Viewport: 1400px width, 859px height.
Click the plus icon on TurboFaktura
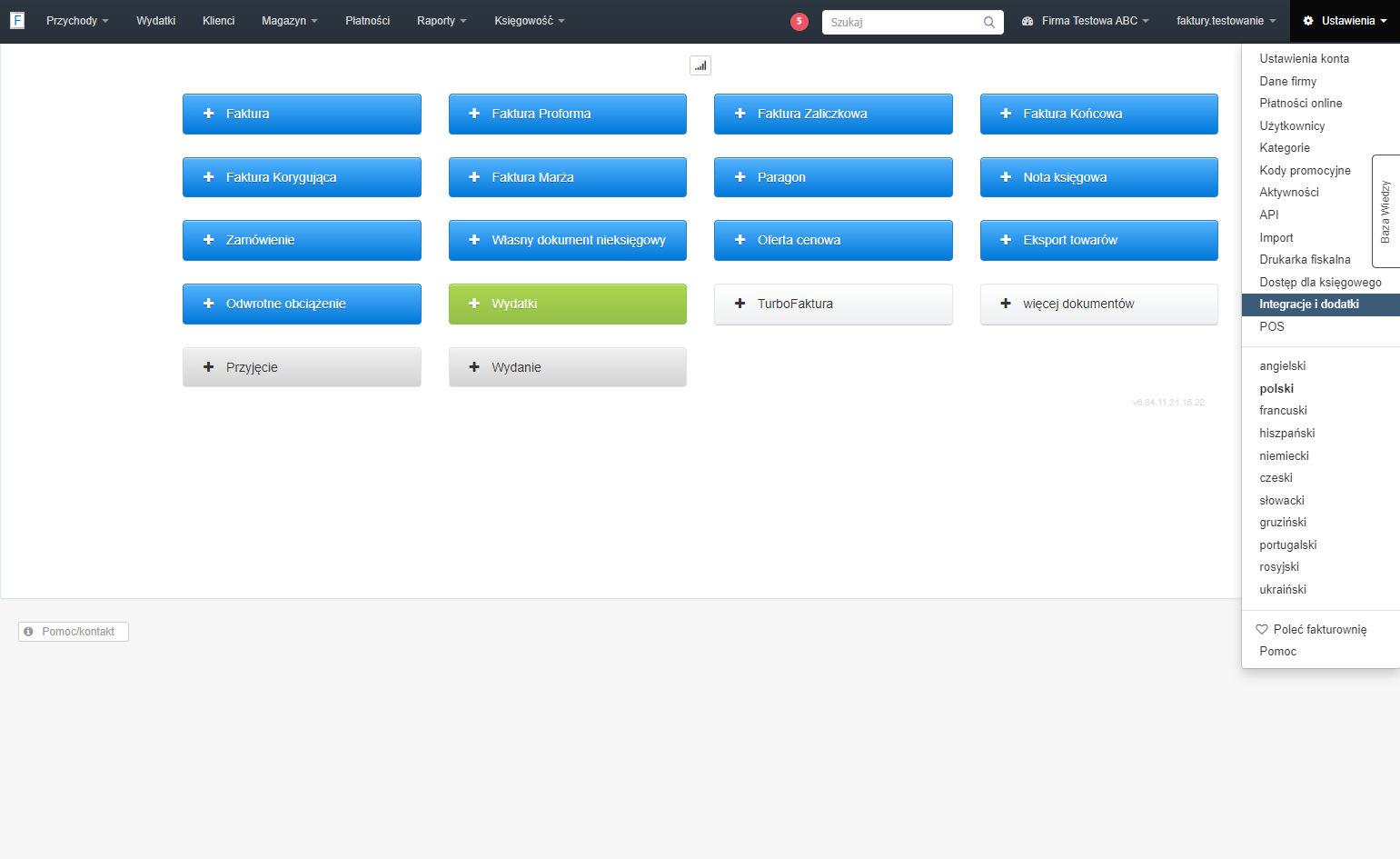pos(740,304)
